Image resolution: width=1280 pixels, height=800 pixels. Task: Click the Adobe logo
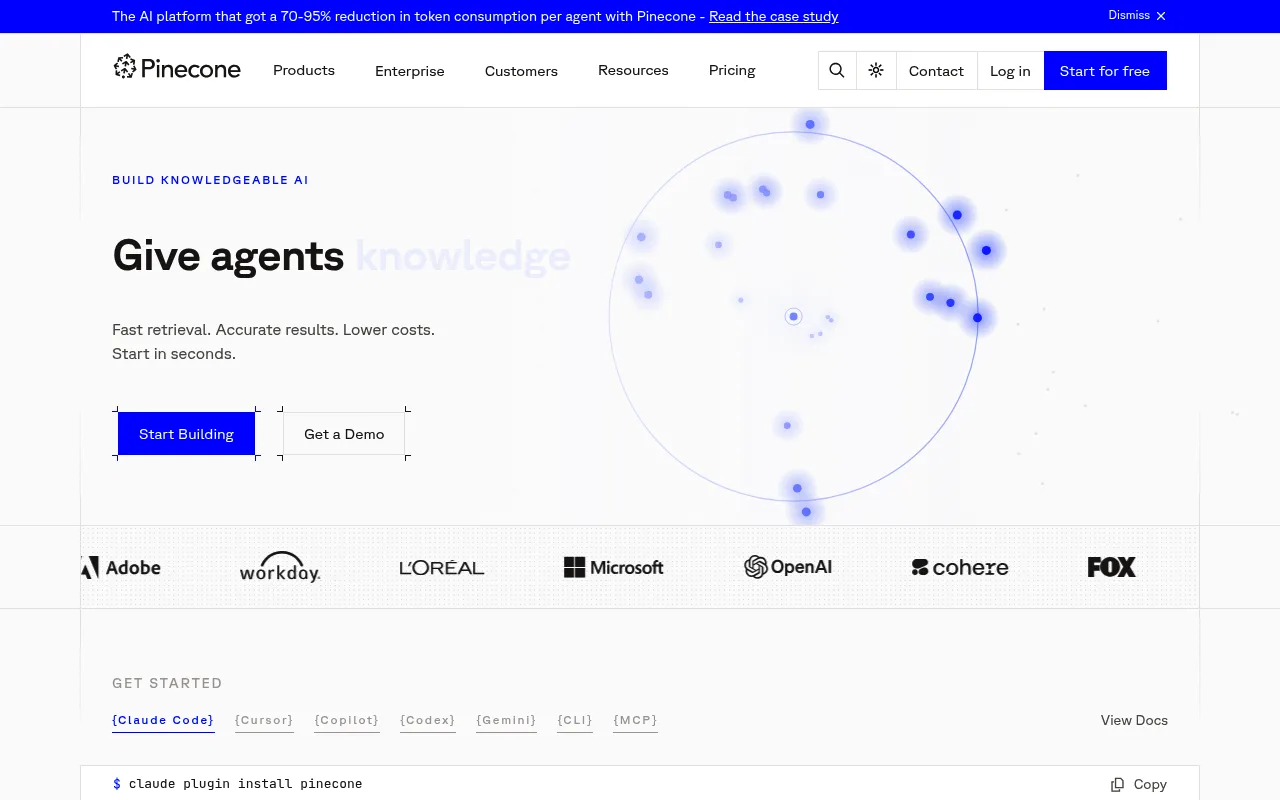pos(120,567)
